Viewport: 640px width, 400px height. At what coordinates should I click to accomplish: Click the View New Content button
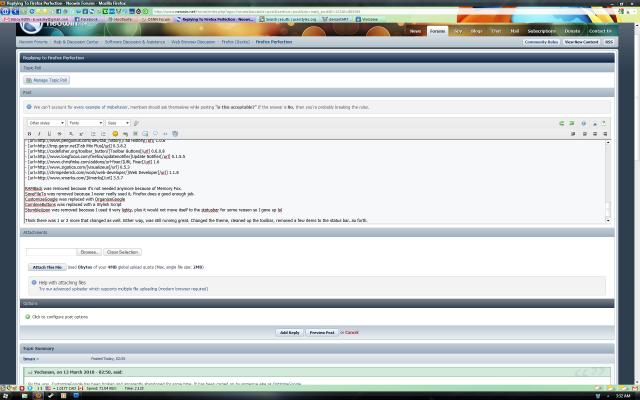point(581,42)
